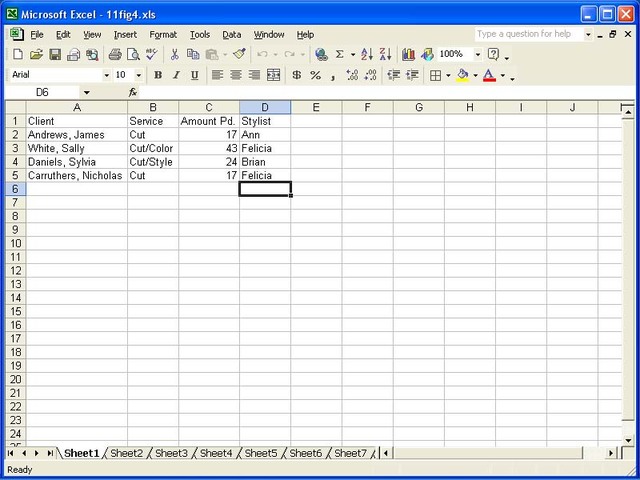Sort Descending Z to A
Screen dimensions: 640x480
pos(385,54)
